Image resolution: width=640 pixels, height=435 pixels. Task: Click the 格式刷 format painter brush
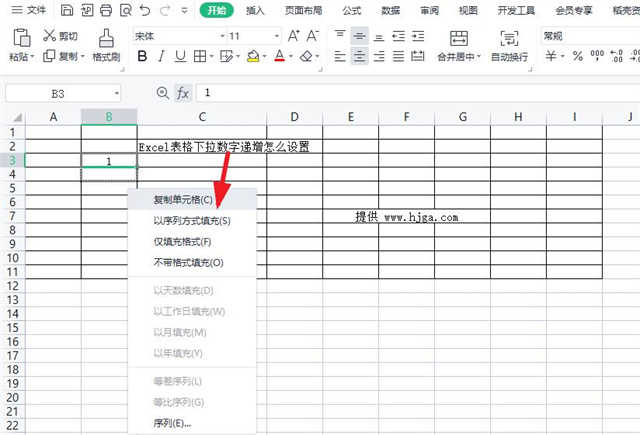tap(106, 38)
